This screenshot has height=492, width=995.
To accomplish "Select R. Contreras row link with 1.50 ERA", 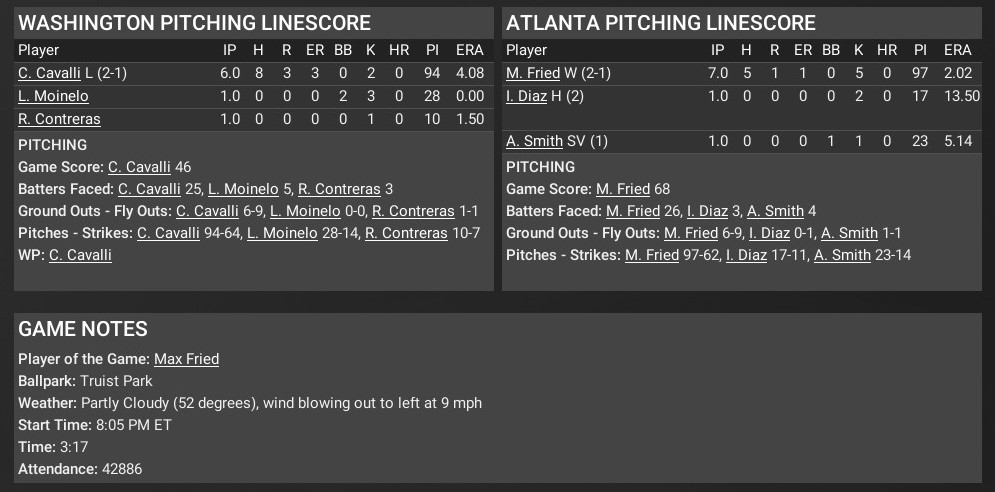I will [x=59, y=119].
